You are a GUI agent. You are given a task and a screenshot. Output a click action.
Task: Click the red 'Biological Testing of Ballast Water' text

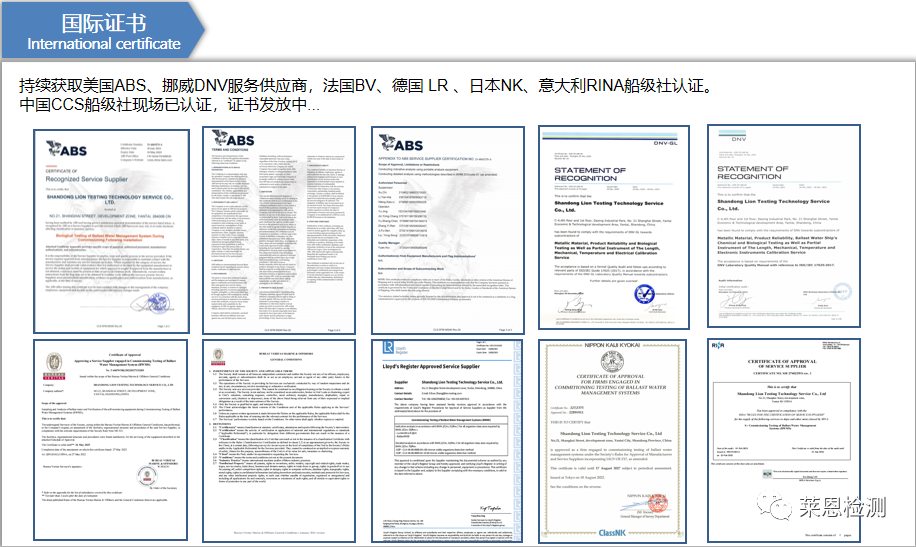[109, 237]
